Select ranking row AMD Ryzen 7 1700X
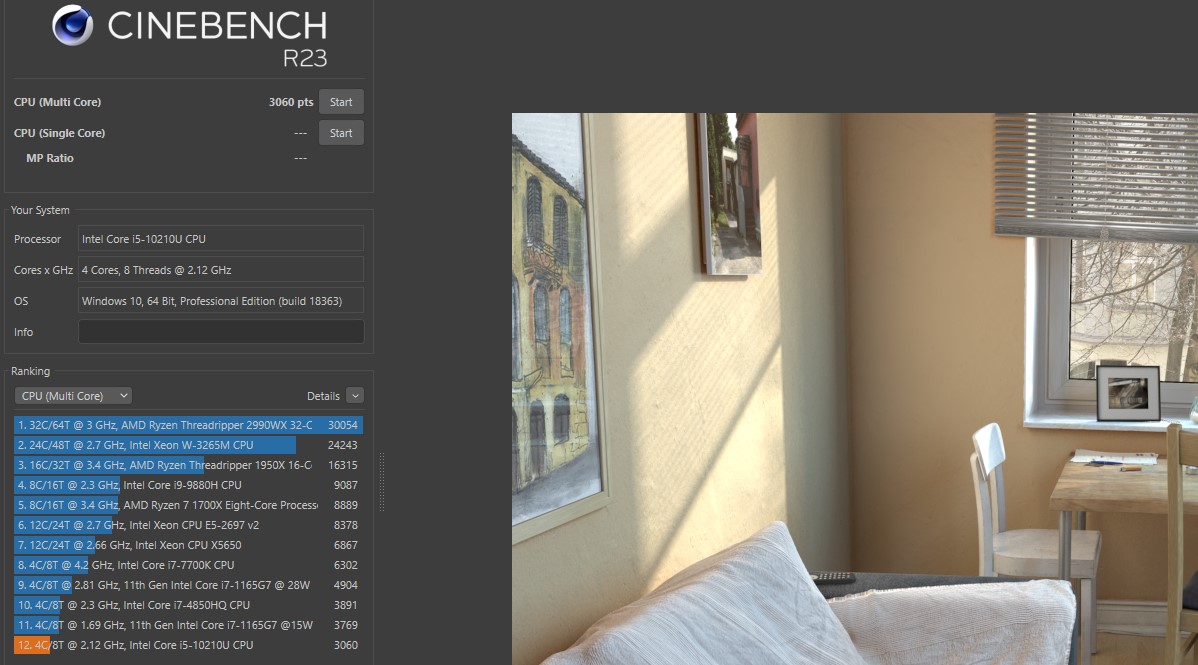This screenshot has height=665, width=1198. coord(188,504)
